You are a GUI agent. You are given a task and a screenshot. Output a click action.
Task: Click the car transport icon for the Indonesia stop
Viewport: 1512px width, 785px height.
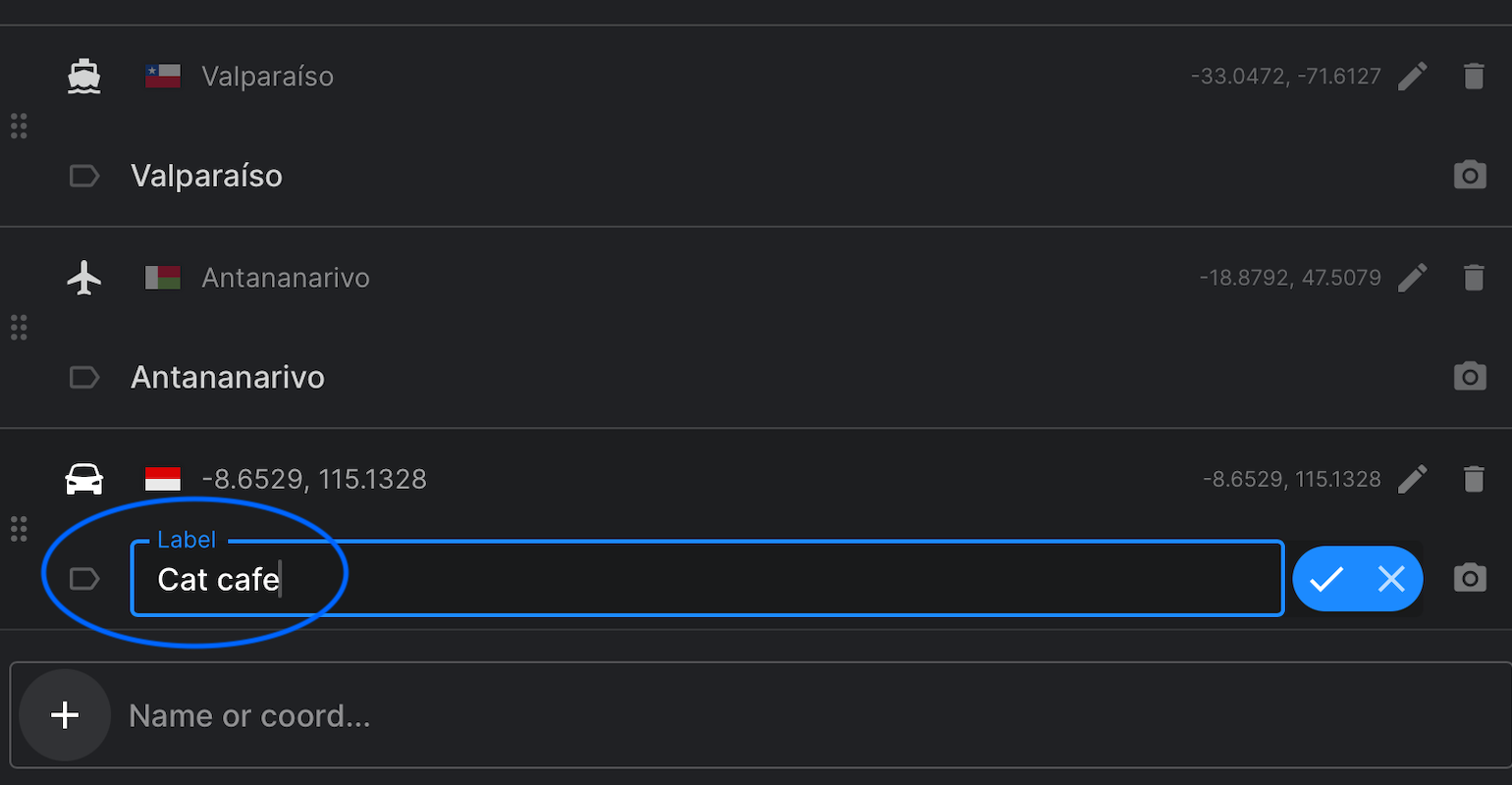click(x=84, y=479)
